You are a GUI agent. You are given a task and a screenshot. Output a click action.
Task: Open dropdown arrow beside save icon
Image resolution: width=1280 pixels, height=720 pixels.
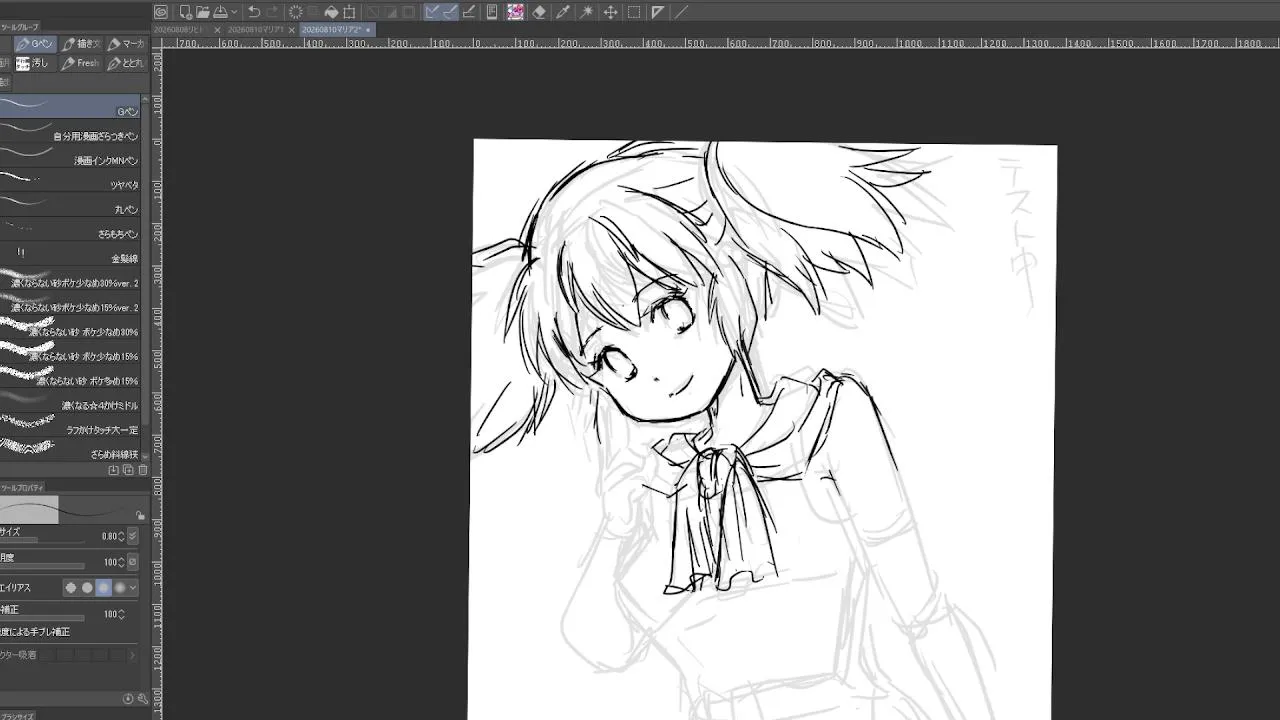coord(234,12)
